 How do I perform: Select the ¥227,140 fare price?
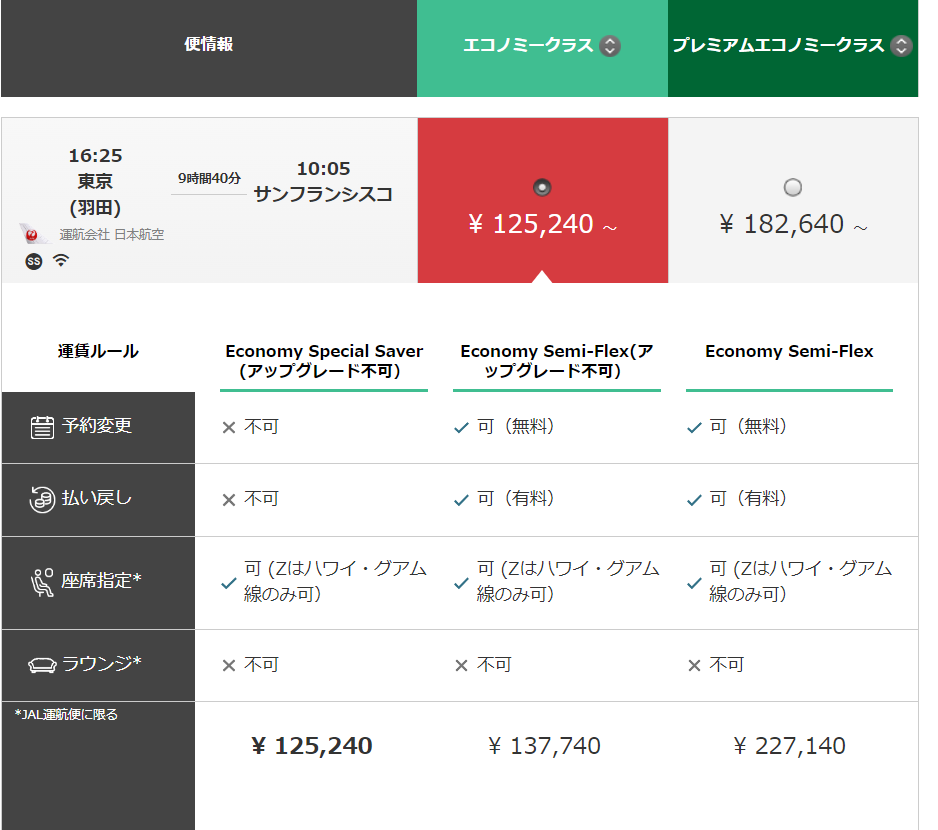point(789,746)
